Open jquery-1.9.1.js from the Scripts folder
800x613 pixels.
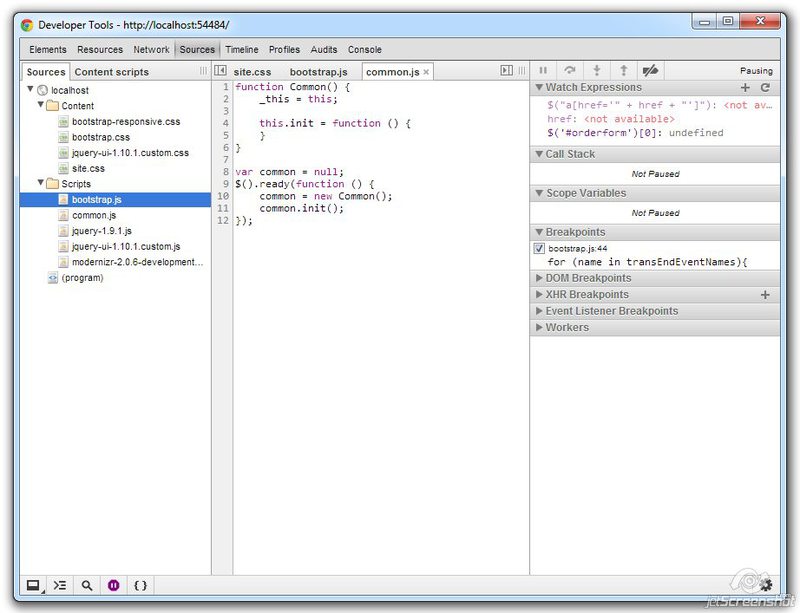pos(102,230)
